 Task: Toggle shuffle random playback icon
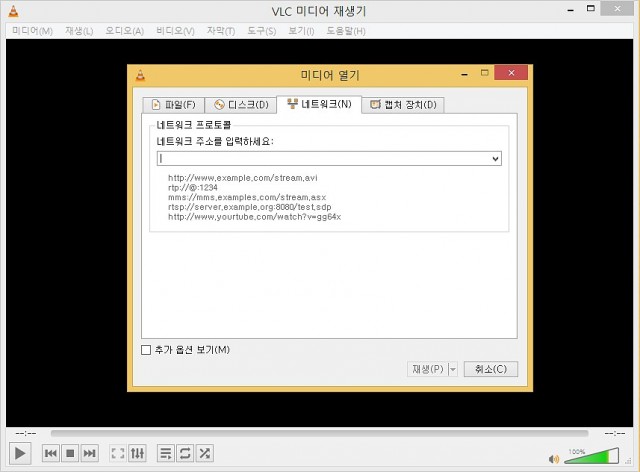(x=204, y=453)
